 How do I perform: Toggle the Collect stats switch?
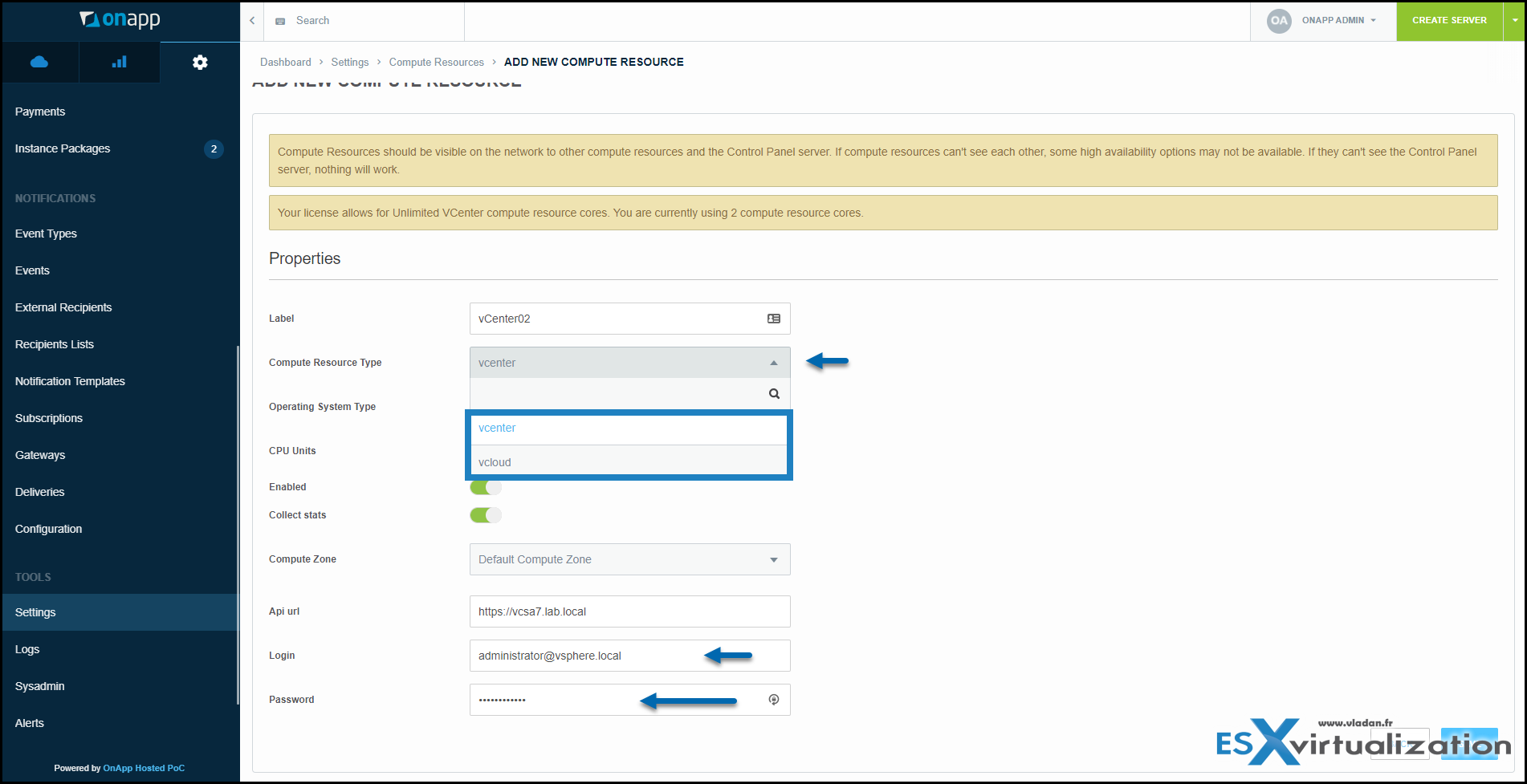tap(486, 515)
